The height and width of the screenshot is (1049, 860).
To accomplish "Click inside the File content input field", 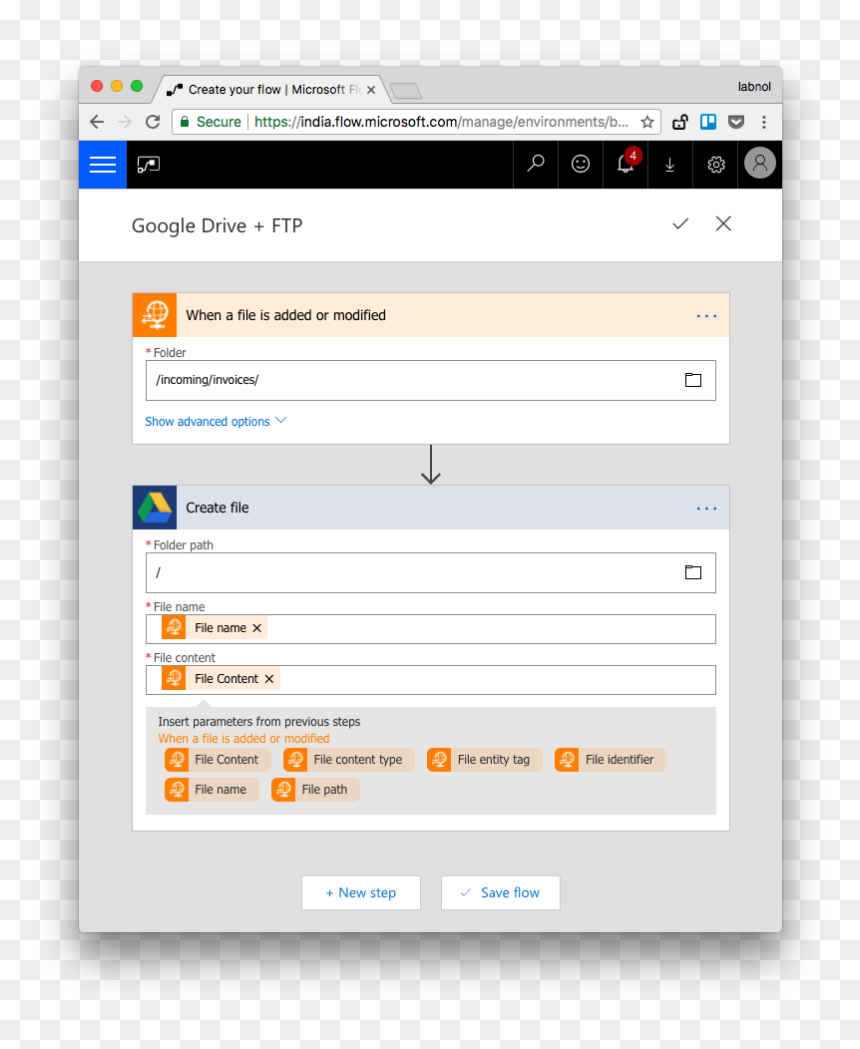I will point(430,679).
